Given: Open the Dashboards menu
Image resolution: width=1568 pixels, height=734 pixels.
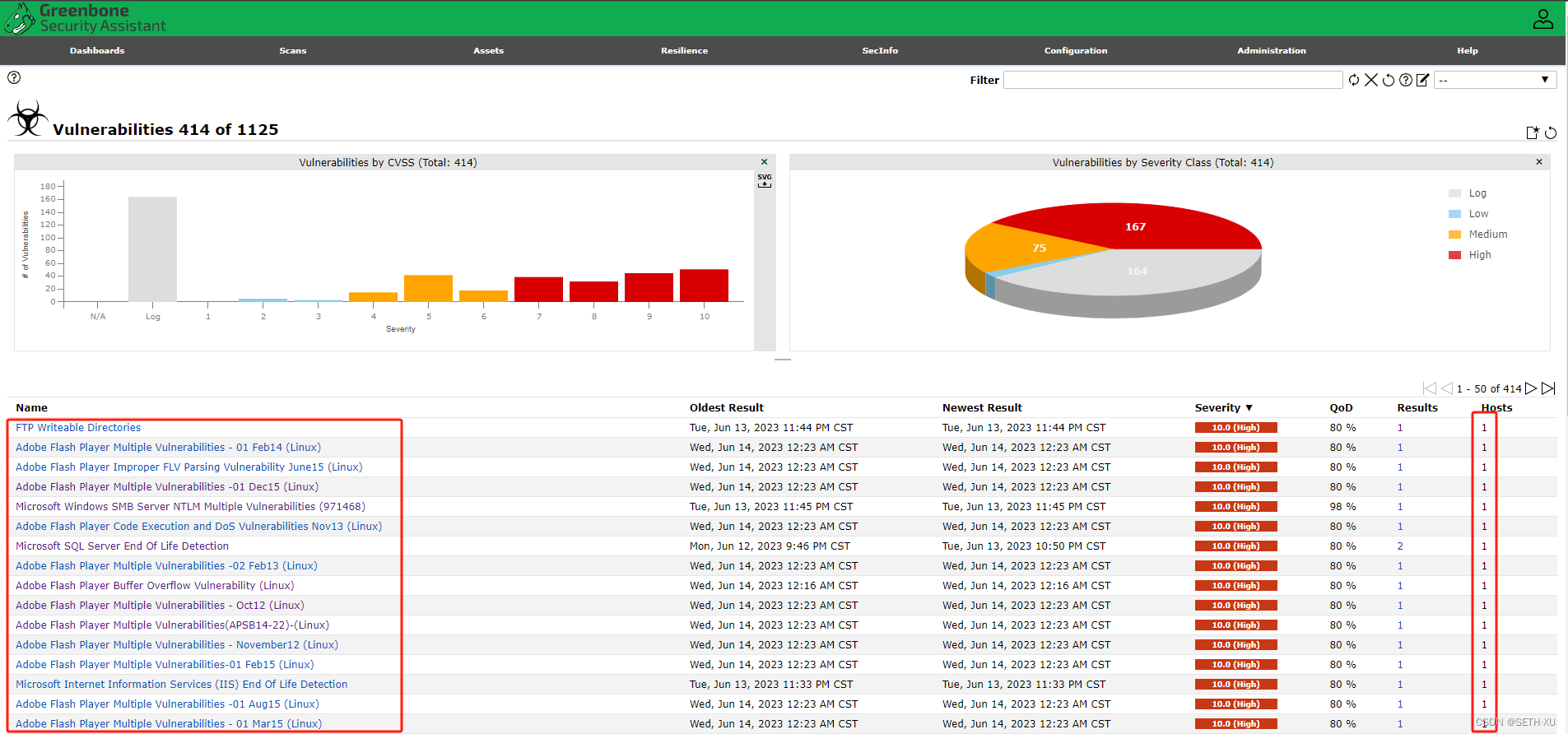Looking at the screenshot, I should tap(97, 51).
